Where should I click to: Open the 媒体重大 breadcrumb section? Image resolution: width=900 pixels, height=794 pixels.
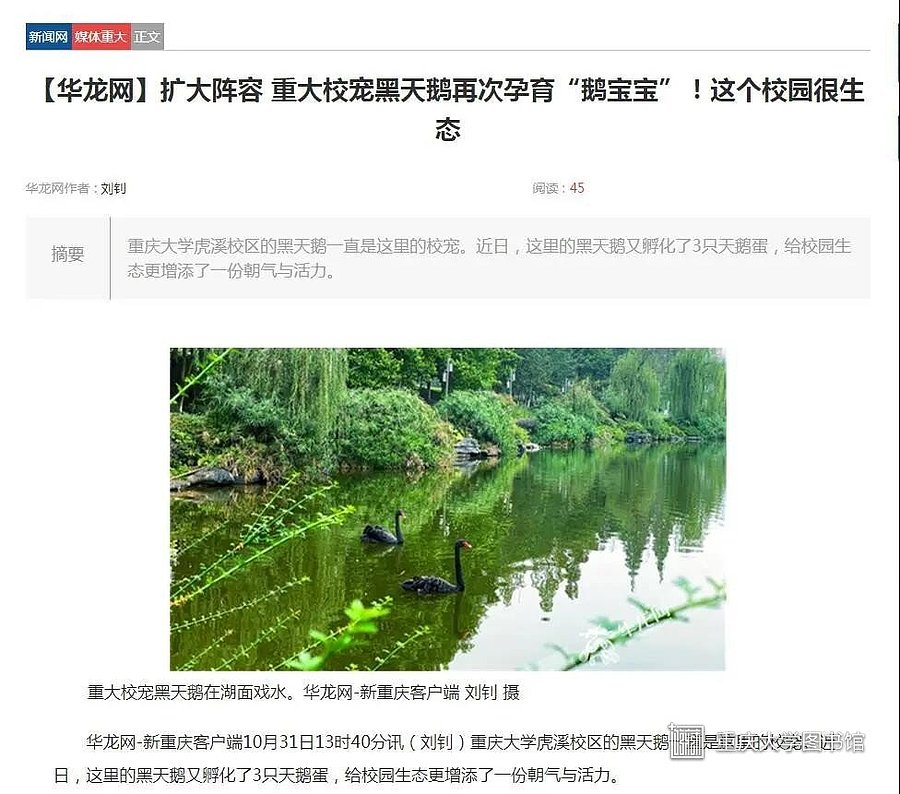click(x=101, y=37)
